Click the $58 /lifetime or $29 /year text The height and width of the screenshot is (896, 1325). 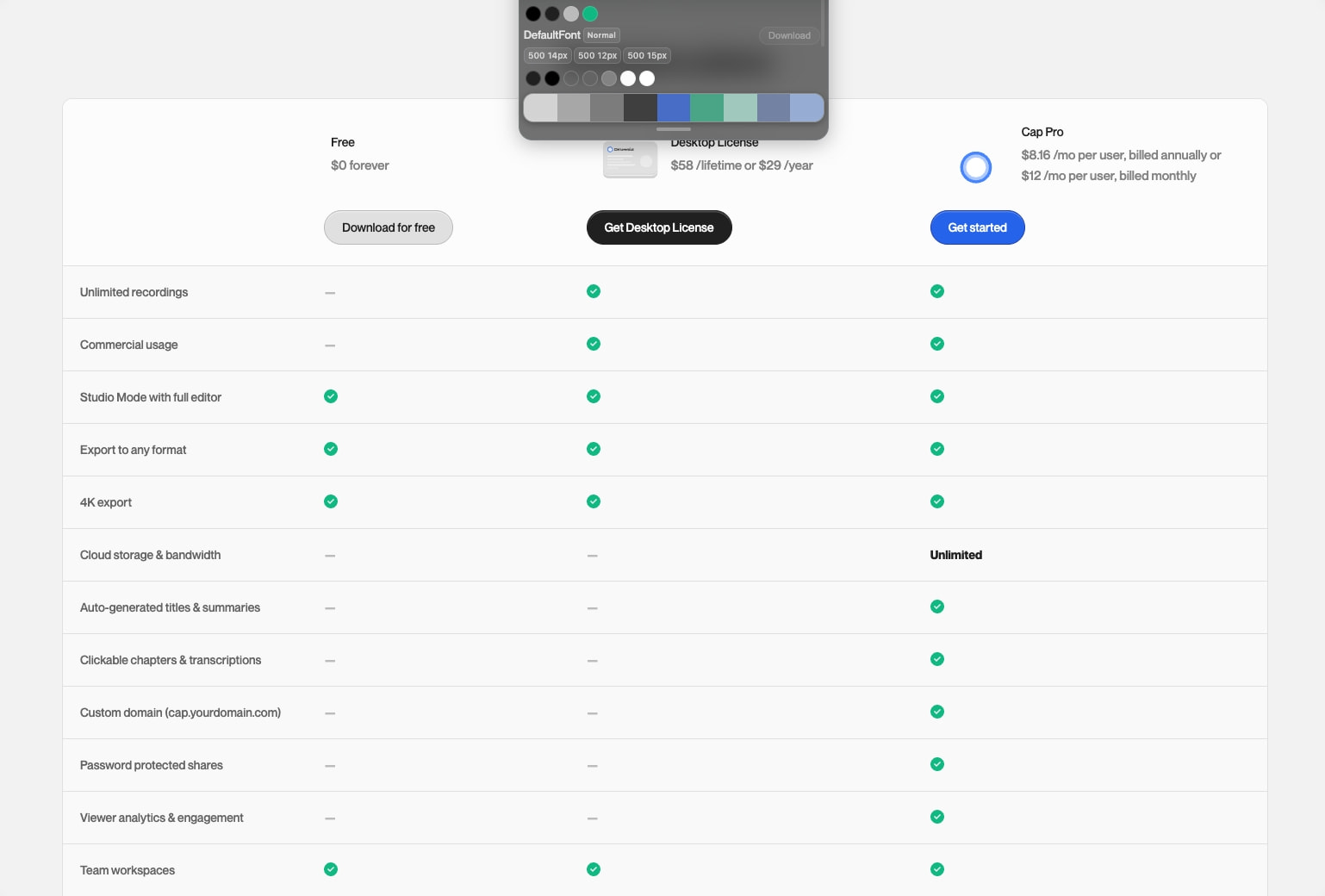pos(742,165)
